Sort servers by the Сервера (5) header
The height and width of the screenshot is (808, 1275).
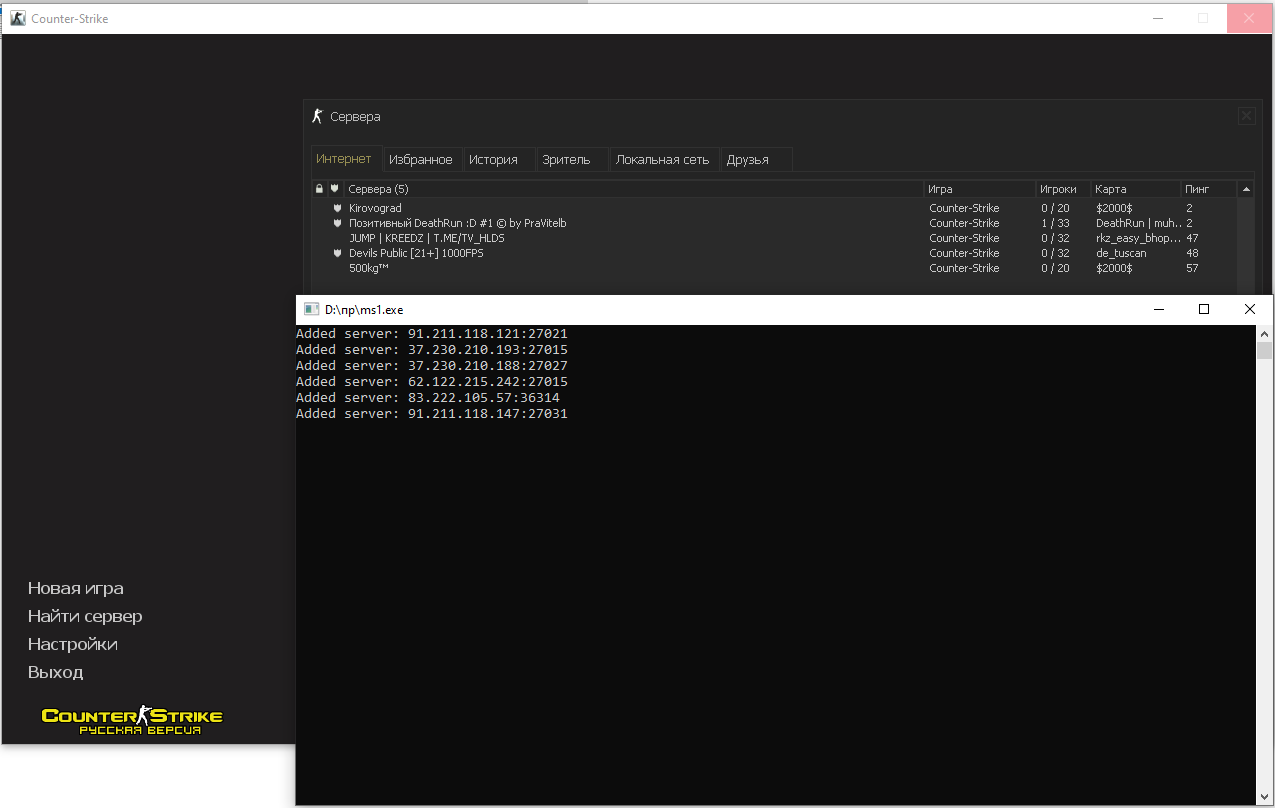634,189
